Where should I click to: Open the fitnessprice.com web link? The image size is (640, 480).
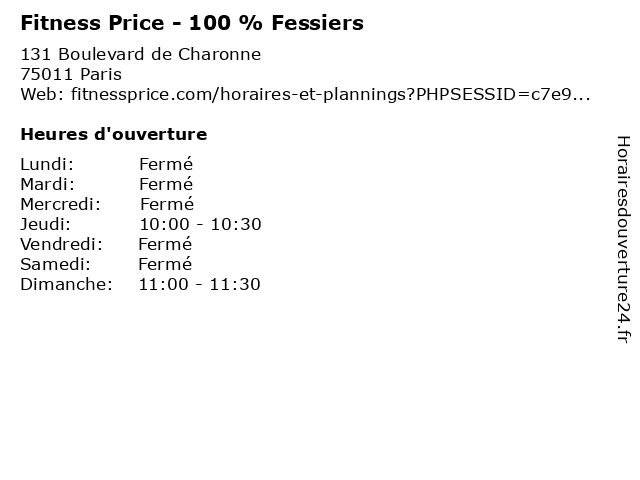(331, 95)
